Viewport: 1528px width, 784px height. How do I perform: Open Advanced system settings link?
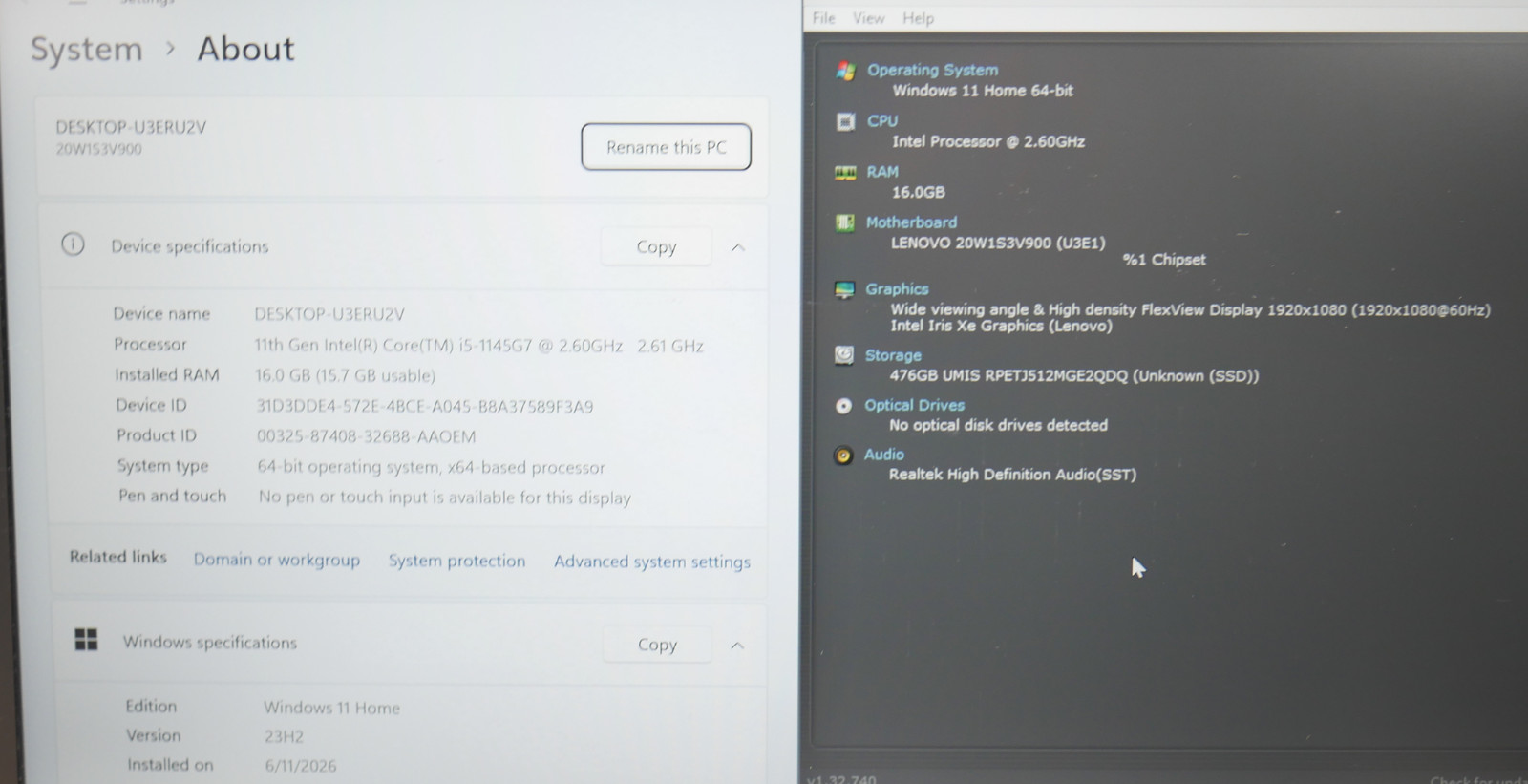(652, 562)
